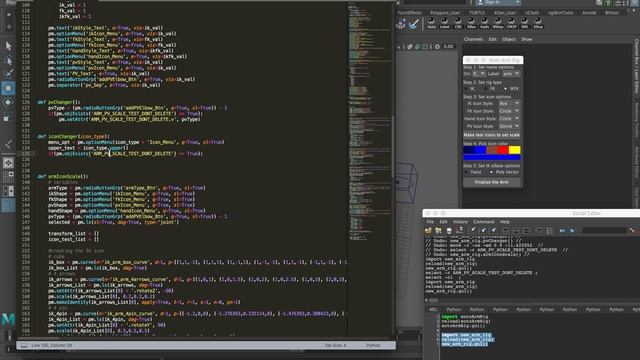The image size is (640, 360).
Task: Click the Channel Box / Layer Editor side tab
Action: 636,67
